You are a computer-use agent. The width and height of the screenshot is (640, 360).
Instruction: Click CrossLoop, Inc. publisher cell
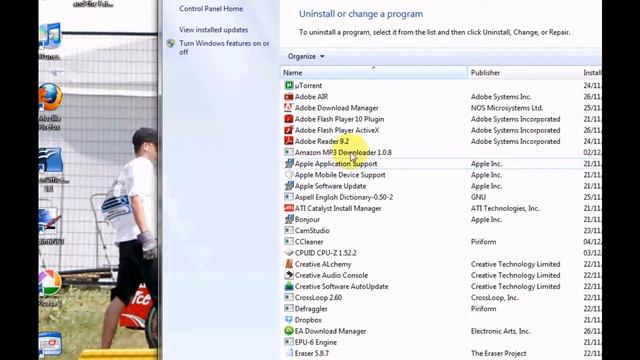coord(495,298)
